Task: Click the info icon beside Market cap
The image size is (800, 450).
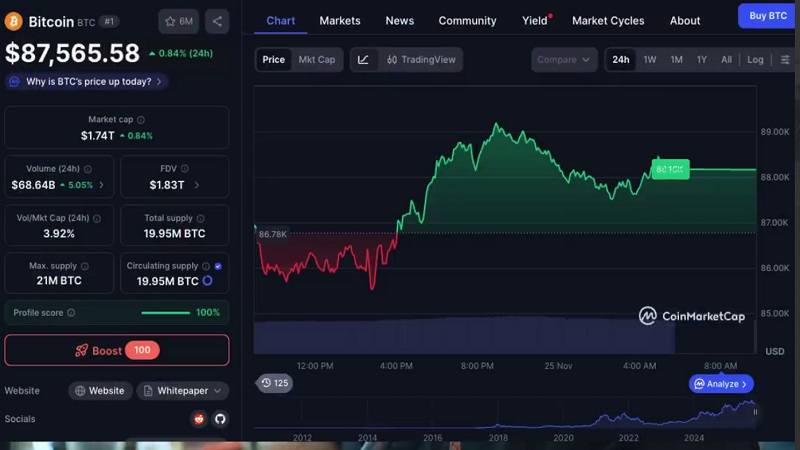Action: point(141,120)
